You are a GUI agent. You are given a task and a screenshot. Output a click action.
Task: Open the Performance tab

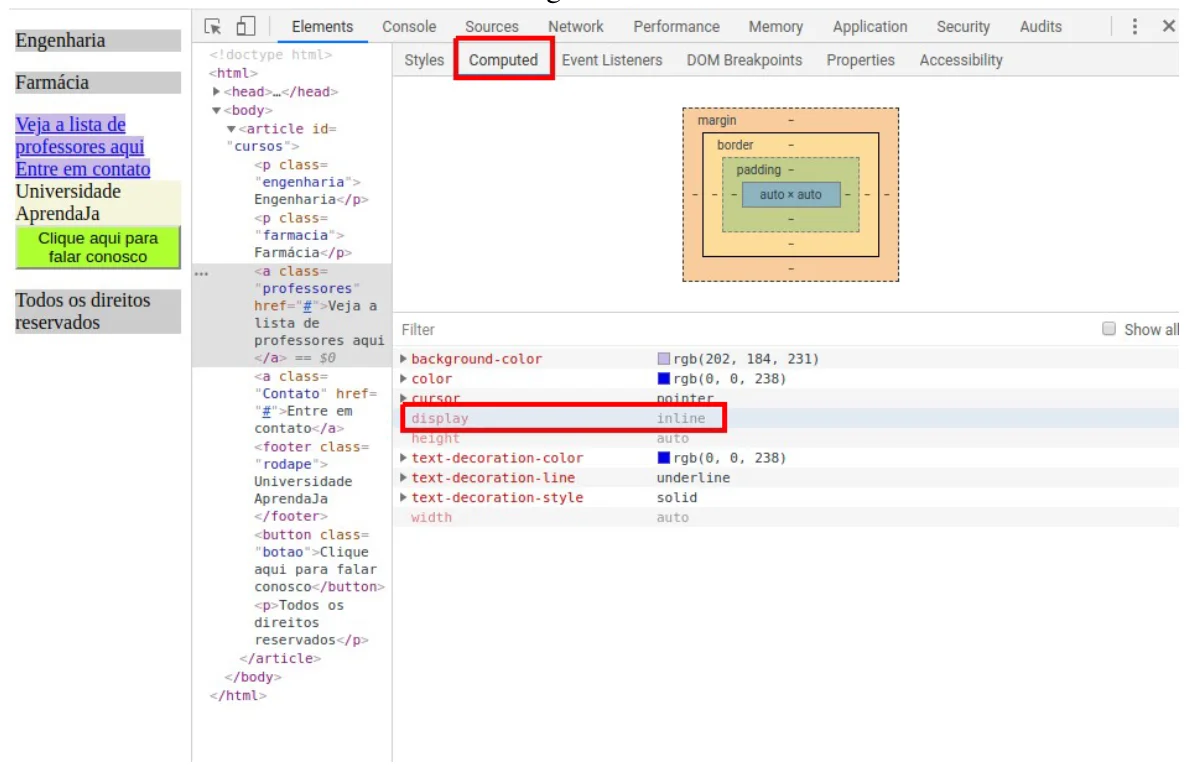(x=676, y=26)
